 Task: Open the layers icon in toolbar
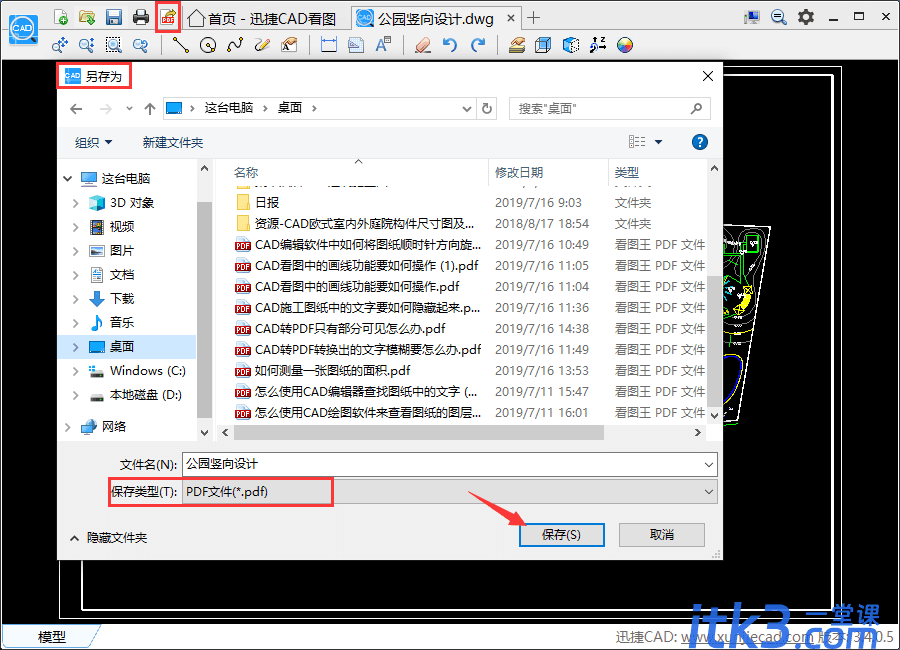point(517,45)
